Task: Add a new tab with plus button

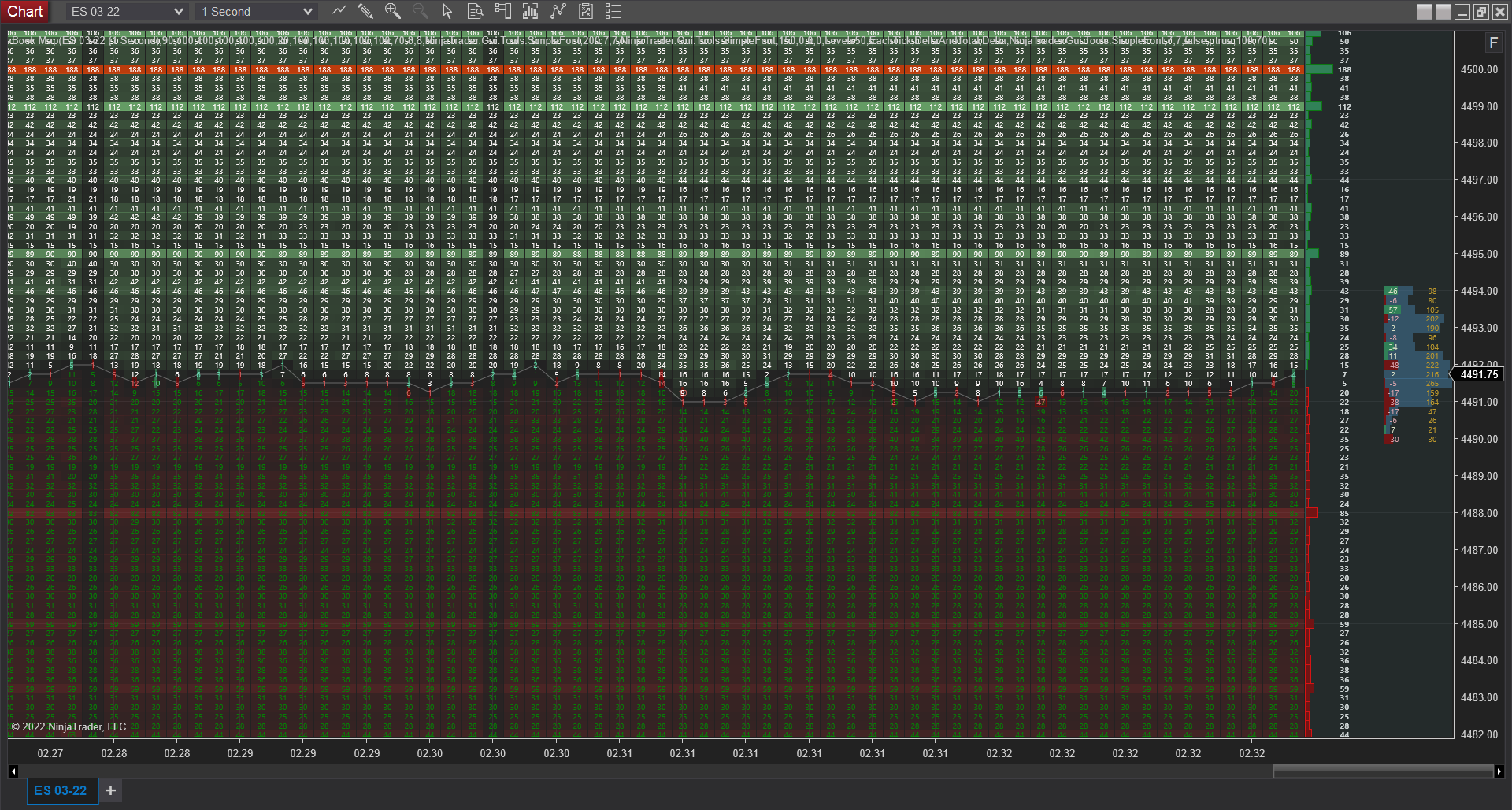Action: (111, 790)
